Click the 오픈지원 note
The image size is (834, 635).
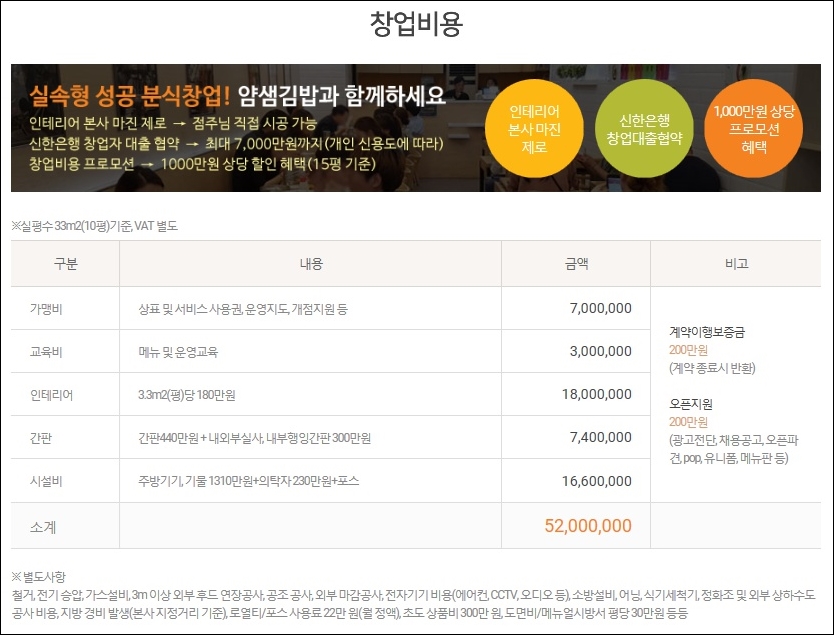(690, 404)
